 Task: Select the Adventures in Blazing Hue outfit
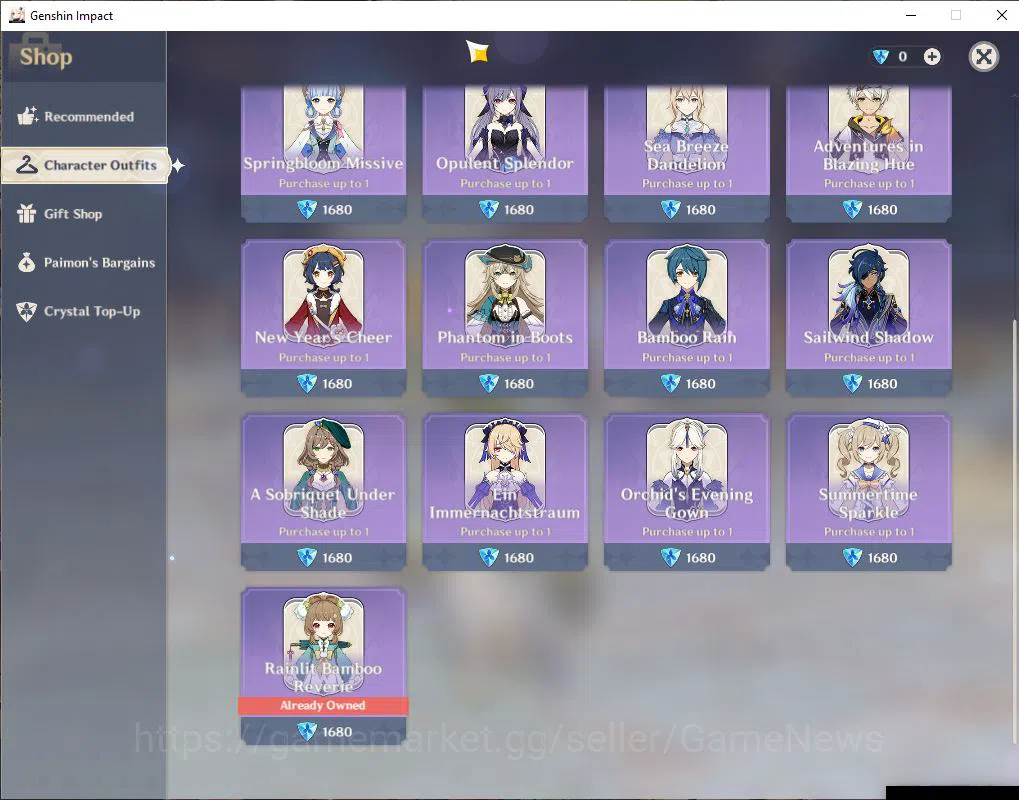pos(869,153)
